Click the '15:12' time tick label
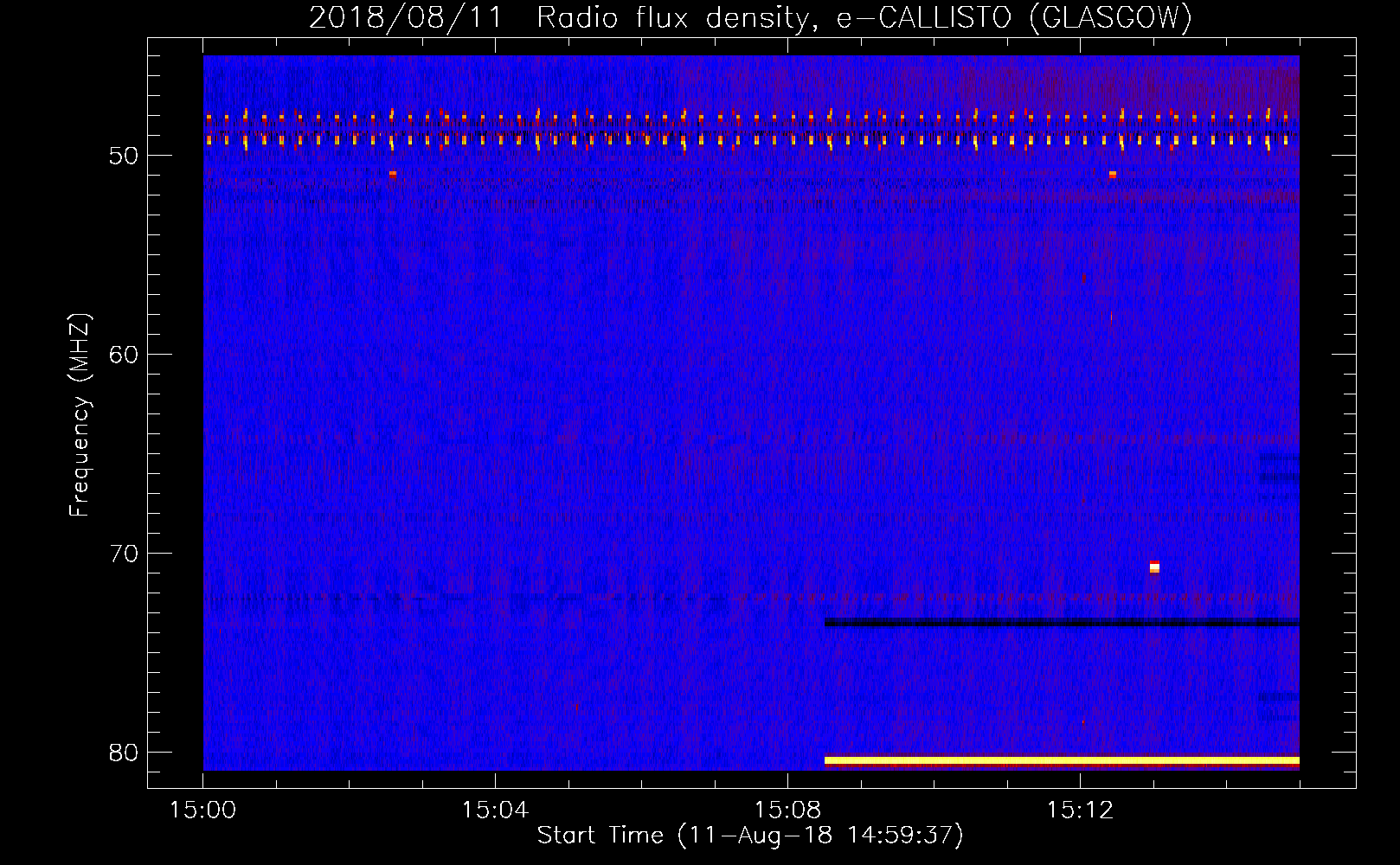 point(1079,810)
